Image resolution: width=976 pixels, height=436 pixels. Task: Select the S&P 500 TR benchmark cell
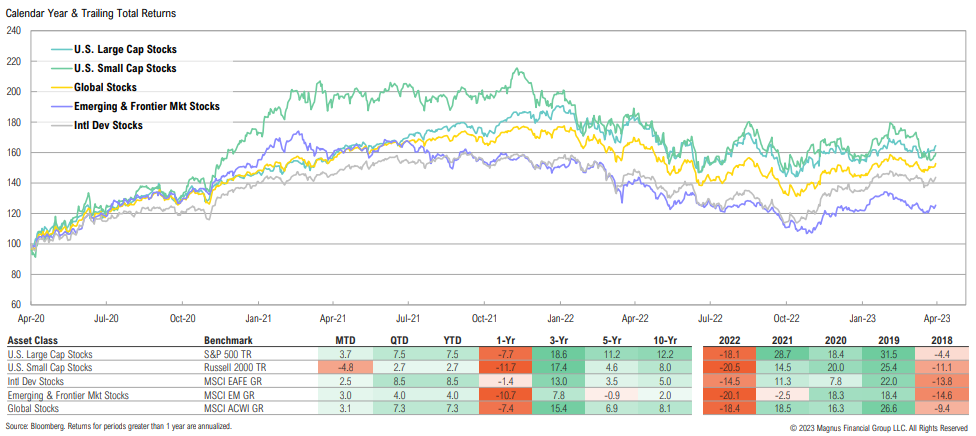[228, 353]
